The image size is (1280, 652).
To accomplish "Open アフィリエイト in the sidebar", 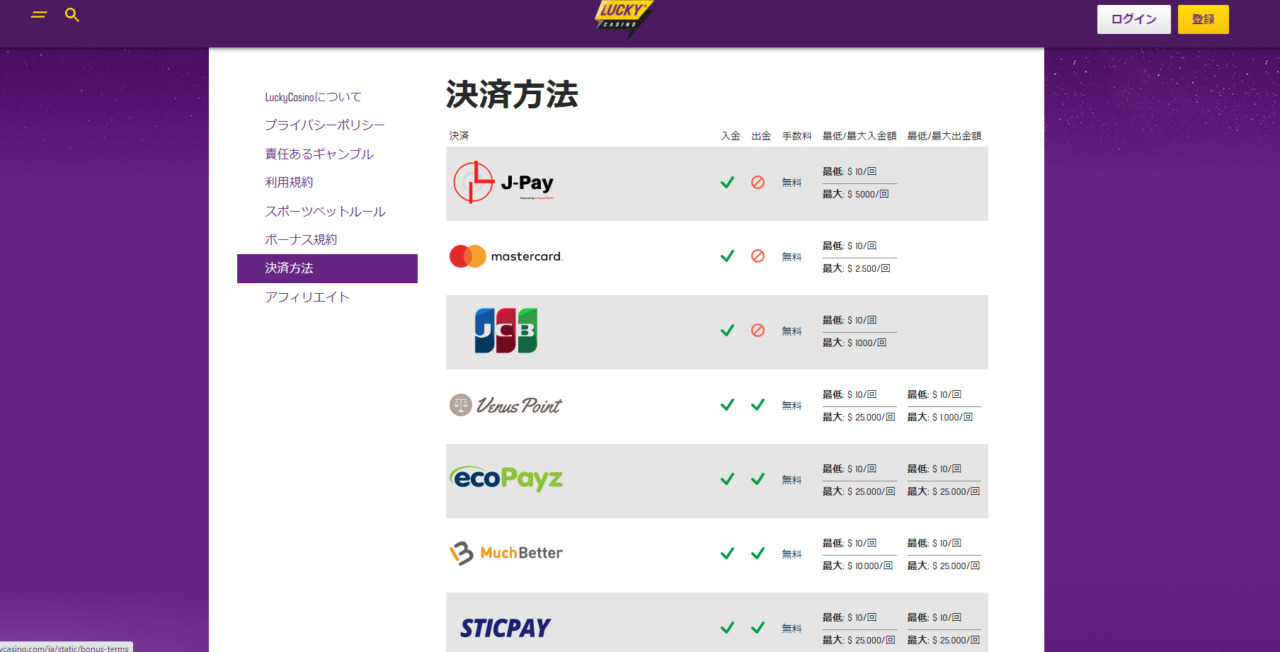I will [x=307, y=297].
